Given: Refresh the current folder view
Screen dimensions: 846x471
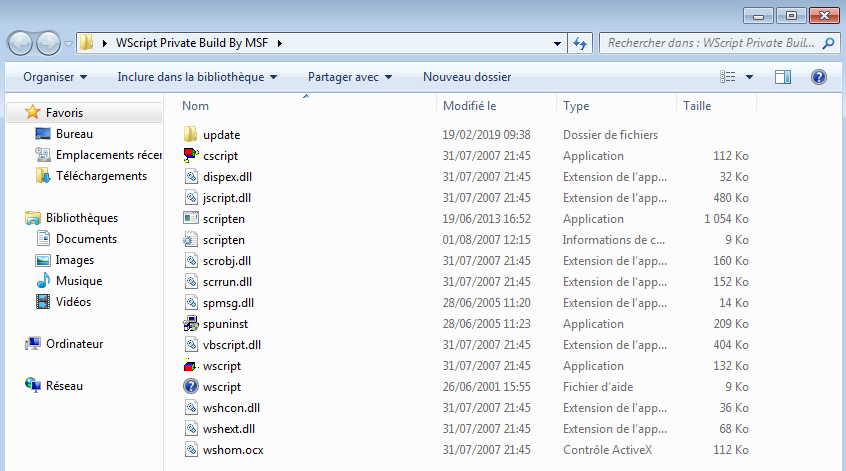Looking at the screenshot, I should pyautogui.click(x=580, y=43).
